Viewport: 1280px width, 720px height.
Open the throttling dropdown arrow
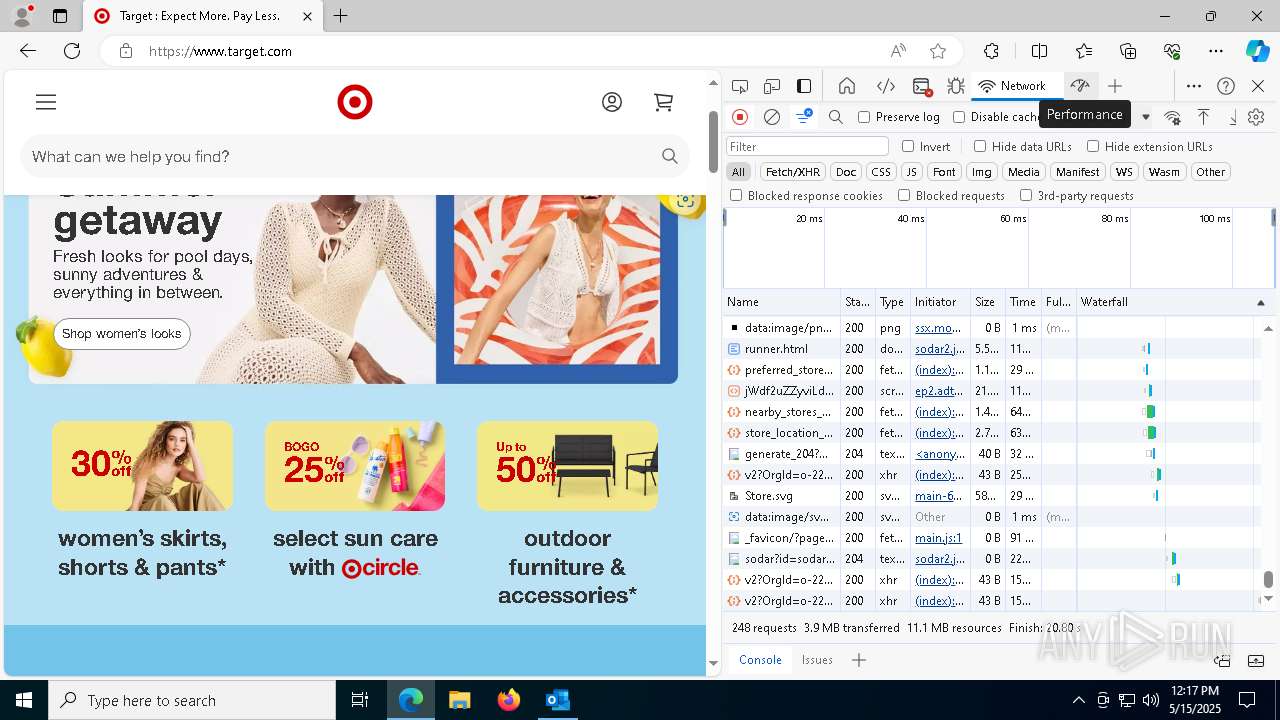(1146, 117)
